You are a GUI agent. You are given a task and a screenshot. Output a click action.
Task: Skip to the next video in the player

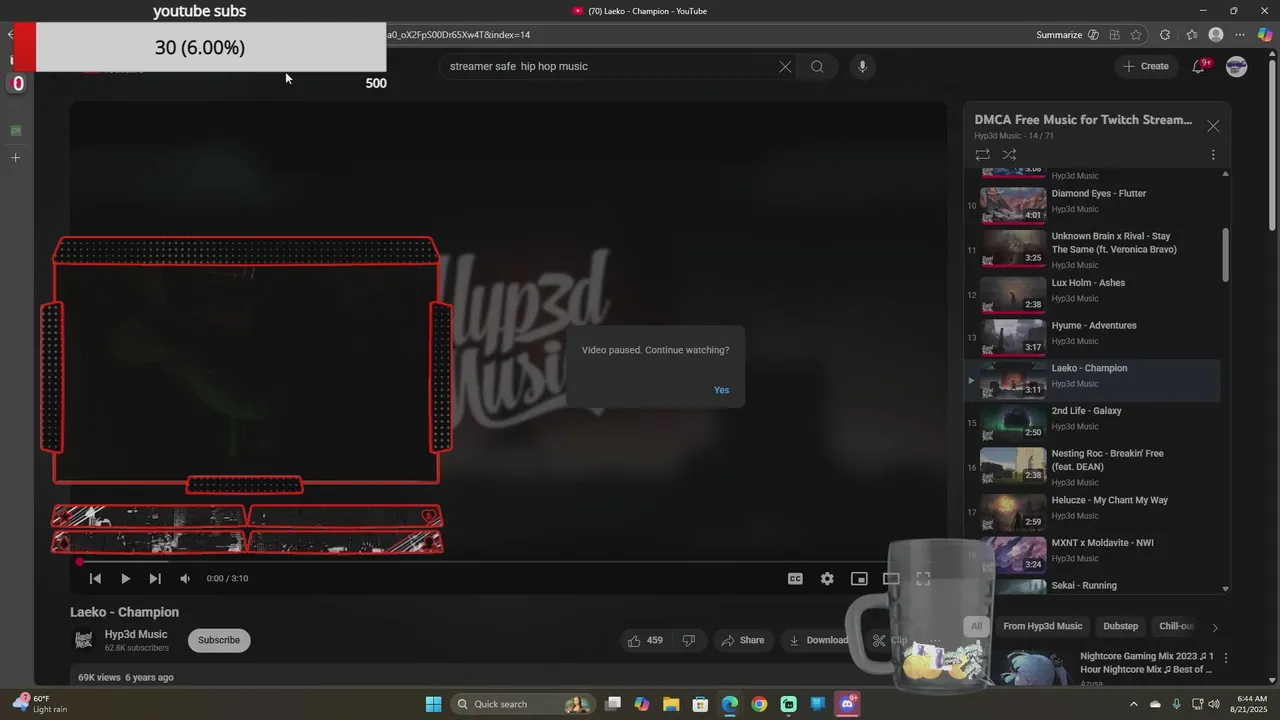155,578
